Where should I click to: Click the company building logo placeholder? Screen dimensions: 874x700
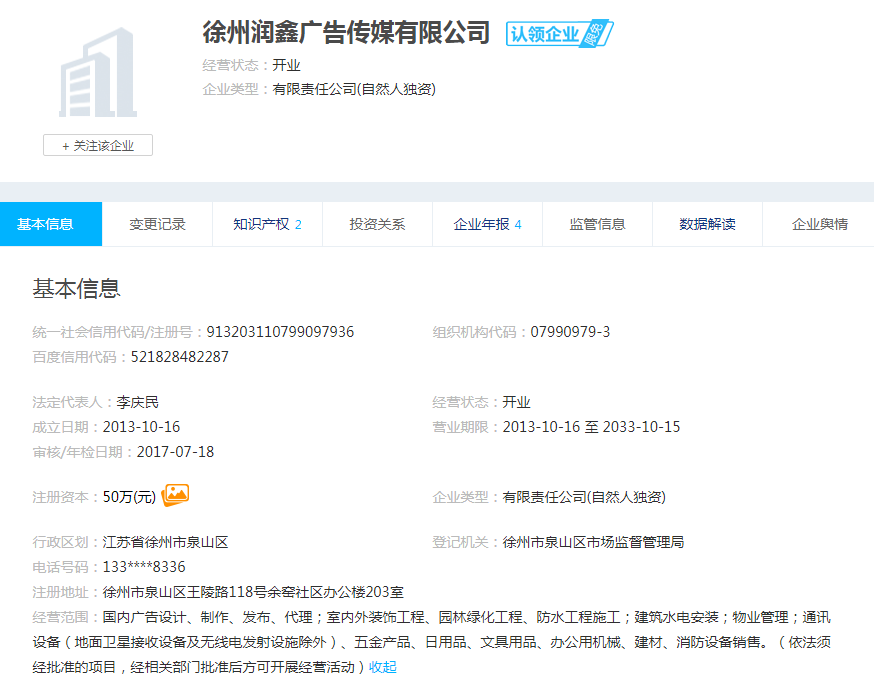[97, 72]
